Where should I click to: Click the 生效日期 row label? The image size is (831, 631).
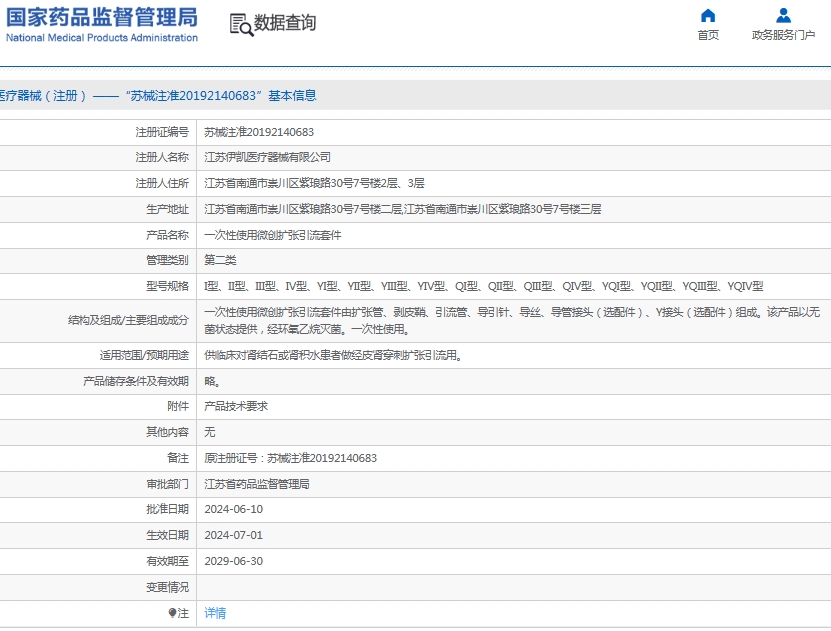pyautogui.click(x=167, y=535)
